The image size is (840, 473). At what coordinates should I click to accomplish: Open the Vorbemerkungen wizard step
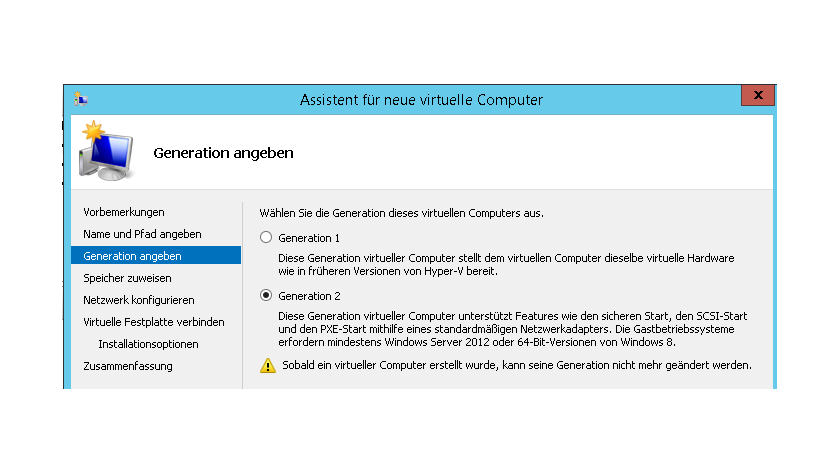click(x=124, y=212)
